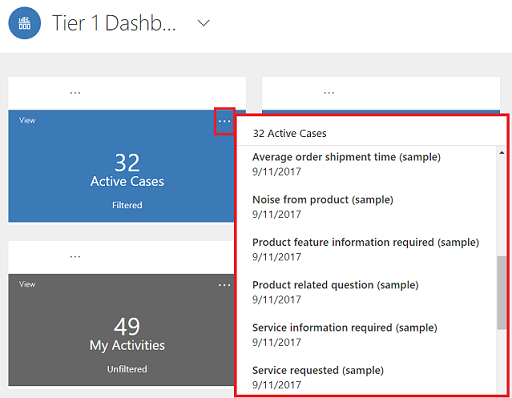The height and width of the screenshot is (398, 512).
Task: Open ellipsis menu above Active Cases tile
Action: 75,93
